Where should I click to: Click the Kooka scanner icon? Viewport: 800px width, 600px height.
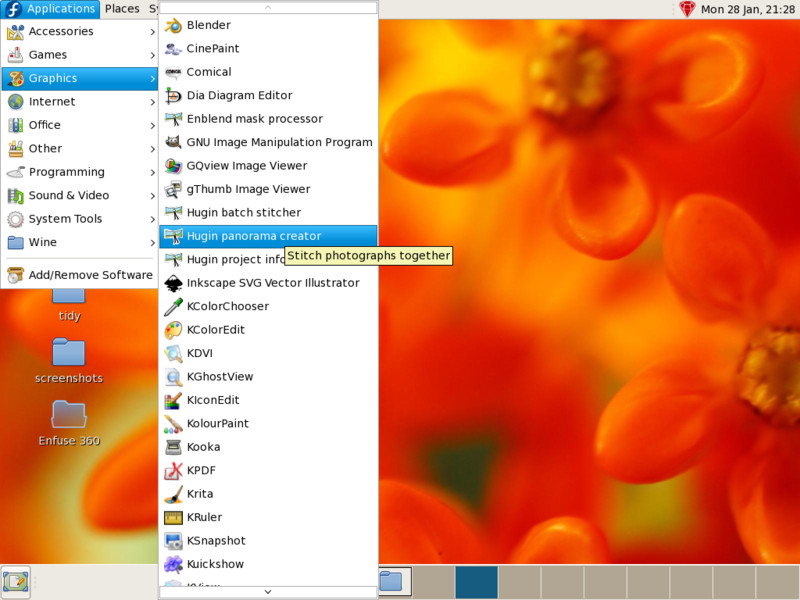click(x=173, y=447)
